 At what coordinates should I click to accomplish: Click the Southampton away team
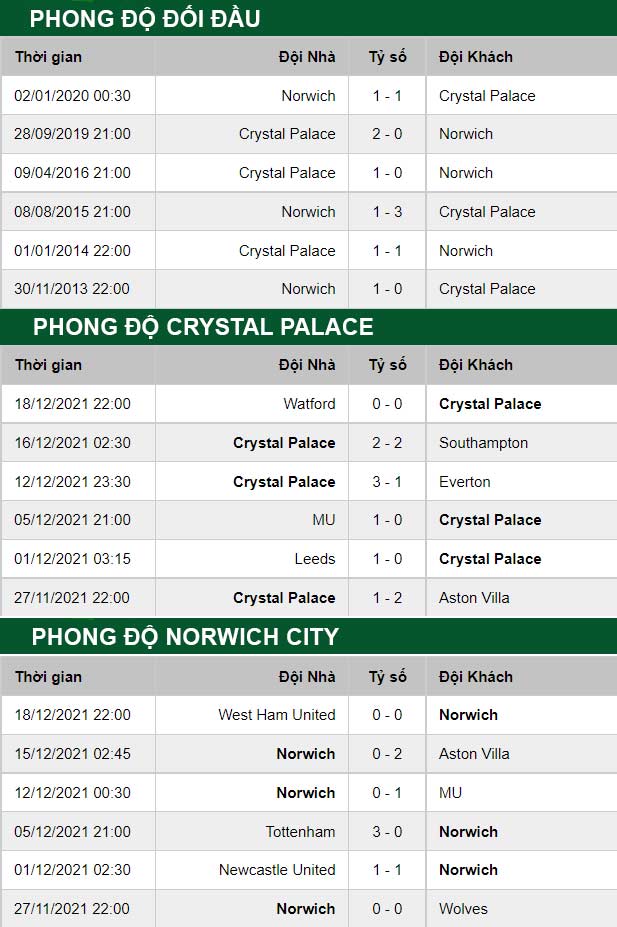click(x=483, y=443)
